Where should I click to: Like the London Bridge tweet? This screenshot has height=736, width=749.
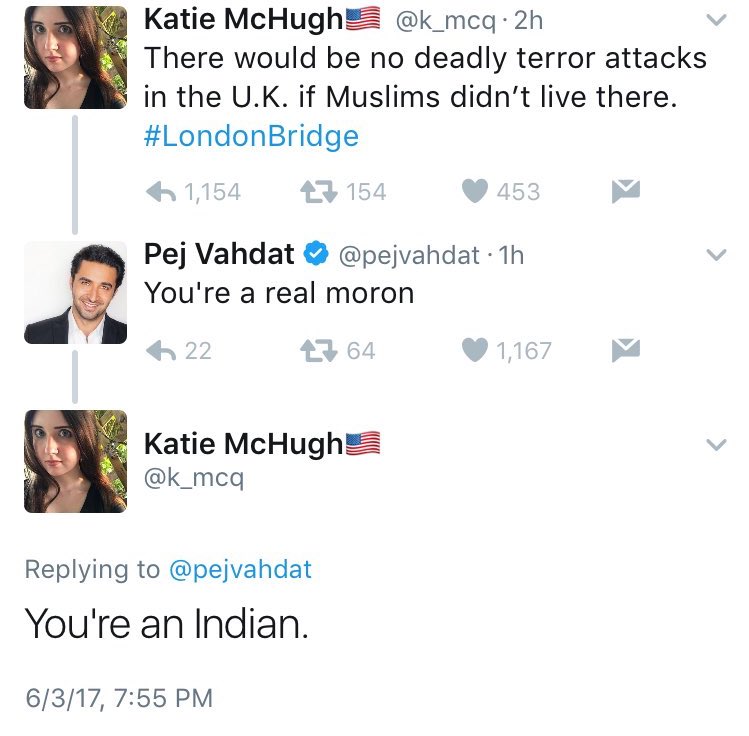tap(475, 191)
